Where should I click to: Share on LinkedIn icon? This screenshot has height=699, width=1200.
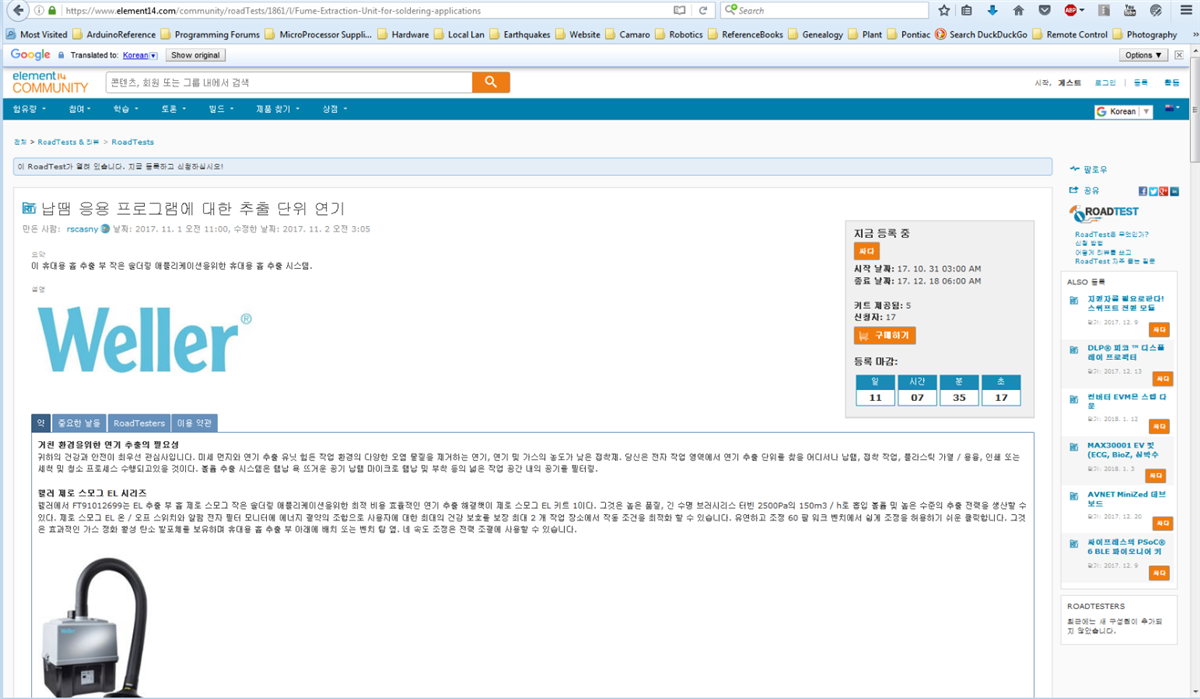tap(1173, 191)
